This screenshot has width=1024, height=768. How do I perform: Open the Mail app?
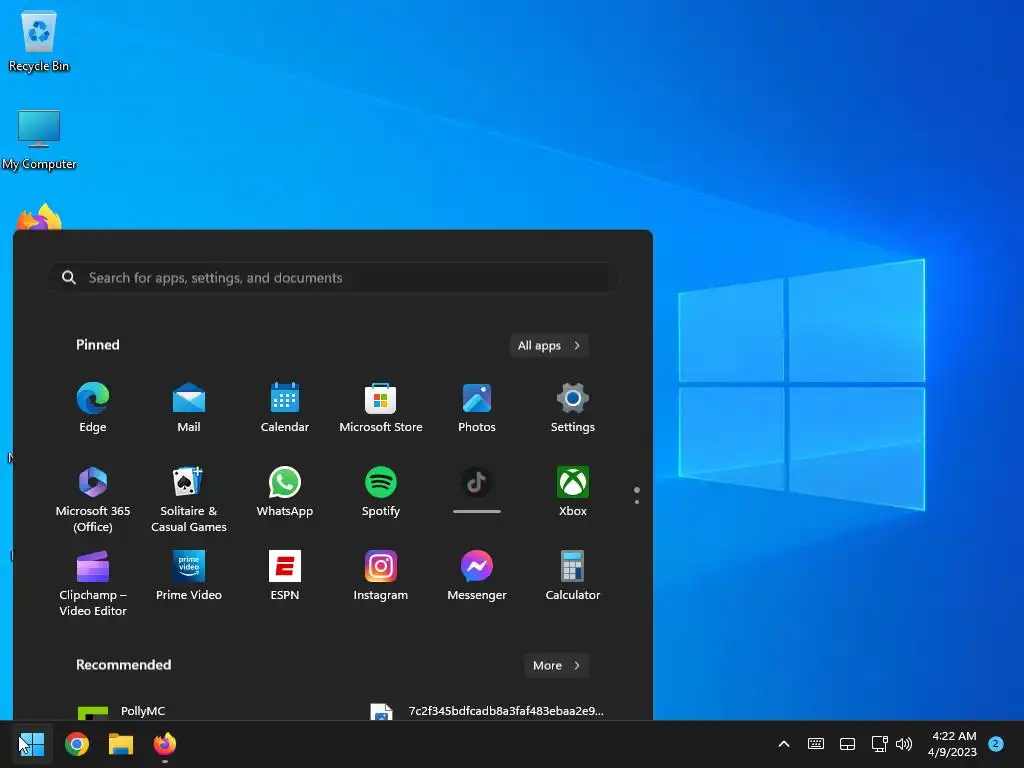tap(189, 408)
